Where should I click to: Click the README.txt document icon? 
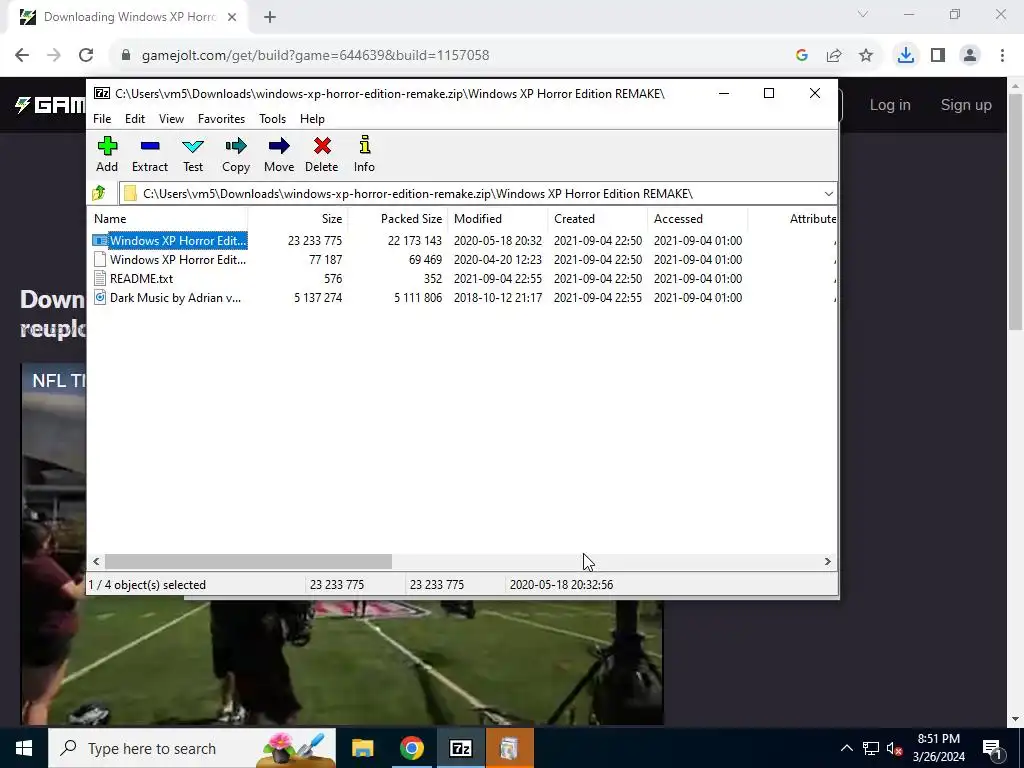(100, 278)
